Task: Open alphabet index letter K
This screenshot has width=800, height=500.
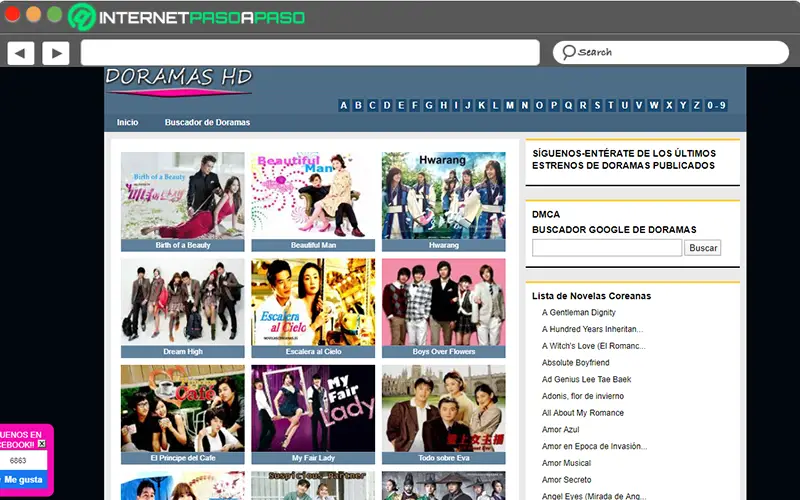Action: [482, 106]
